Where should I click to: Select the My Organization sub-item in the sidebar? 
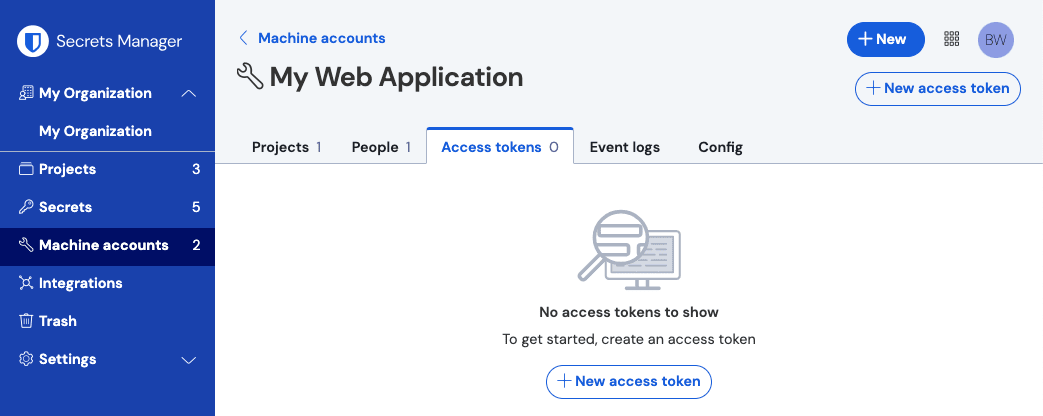coord(95,131)
